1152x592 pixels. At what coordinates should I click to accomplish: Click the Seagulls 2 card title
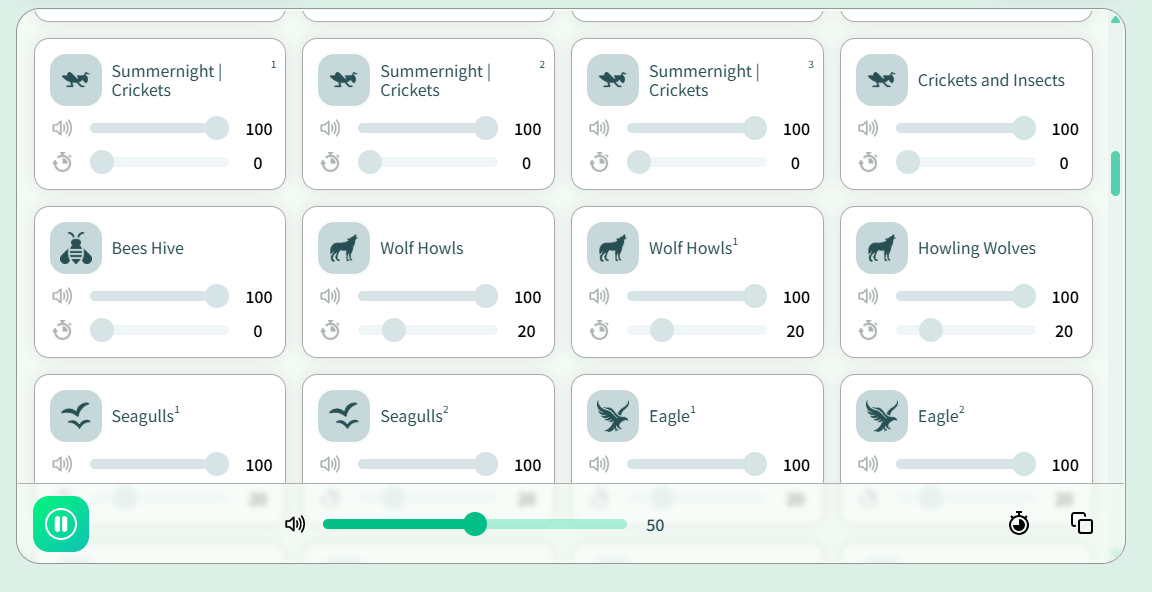click(414, 416)
